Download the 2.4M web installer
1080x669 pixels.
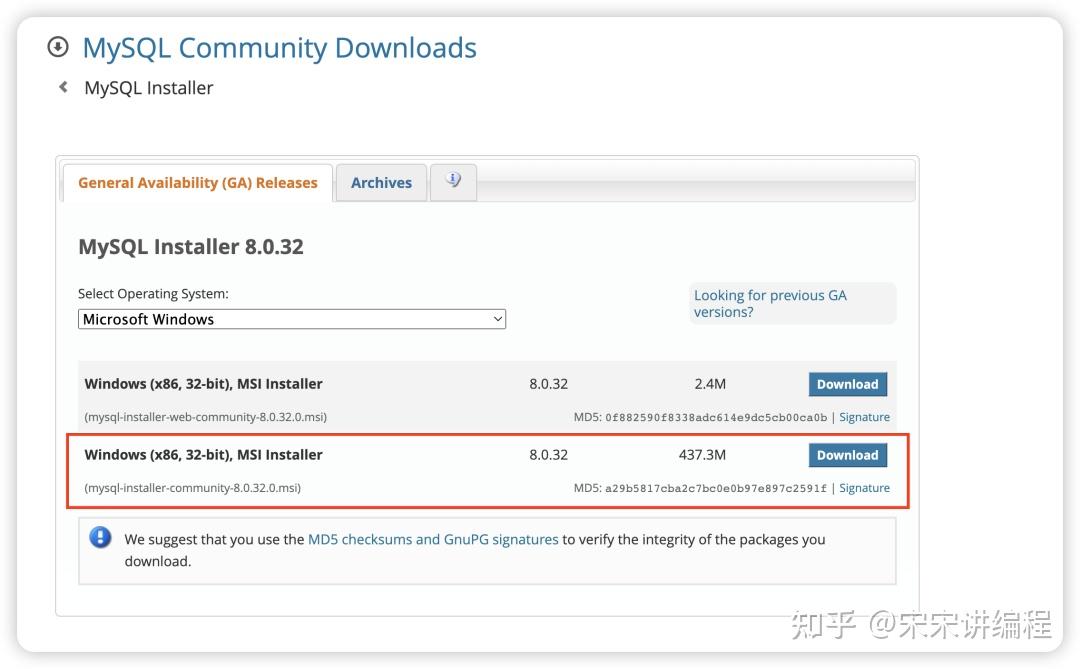tap(847, 383)
